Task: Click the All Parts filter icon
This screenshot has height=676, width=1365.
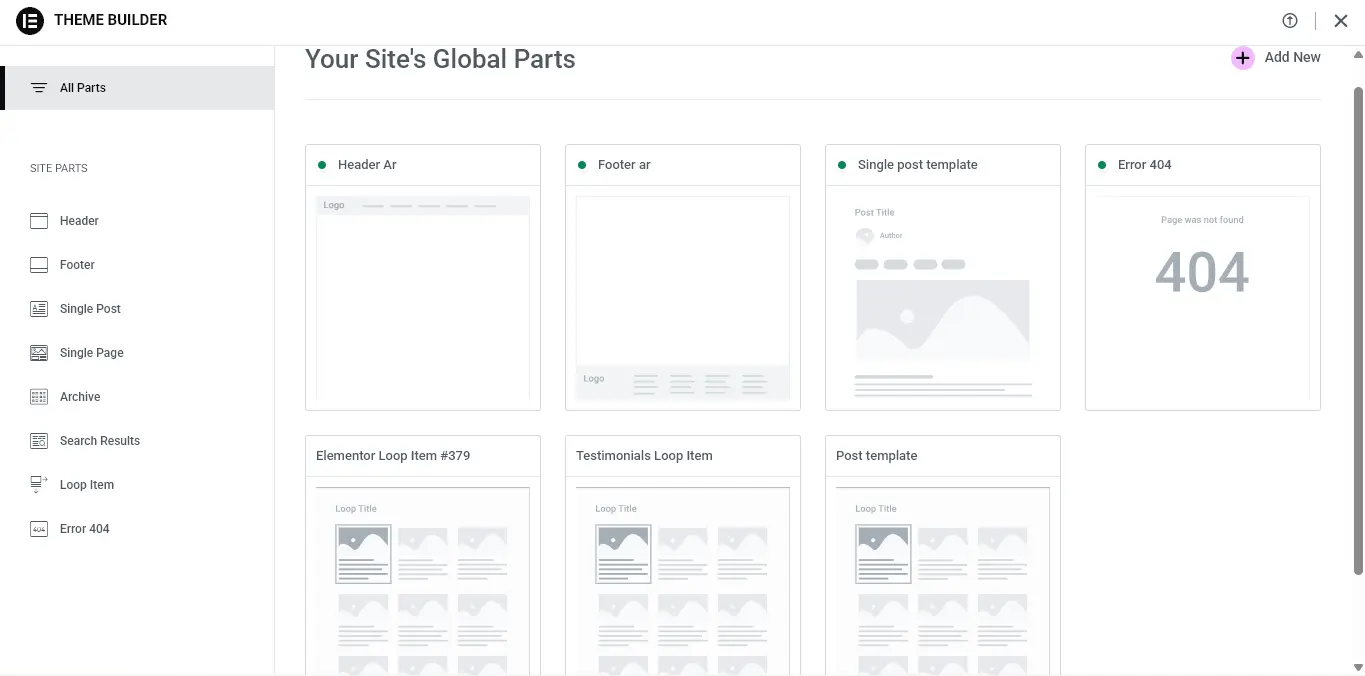Action: (39, 88)
